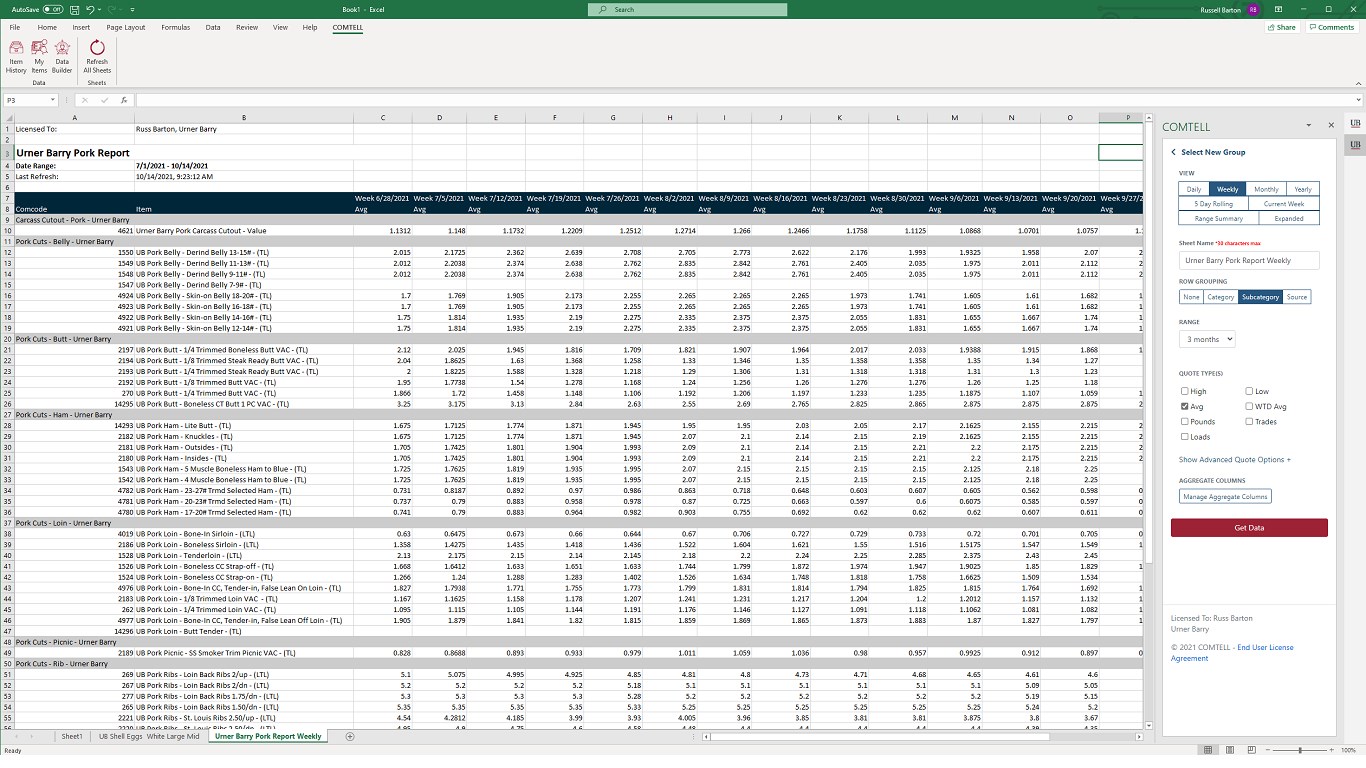Open the Range dropdown showing 3 months
The image size is (1366, 768).
click(x=1207, y=340)
